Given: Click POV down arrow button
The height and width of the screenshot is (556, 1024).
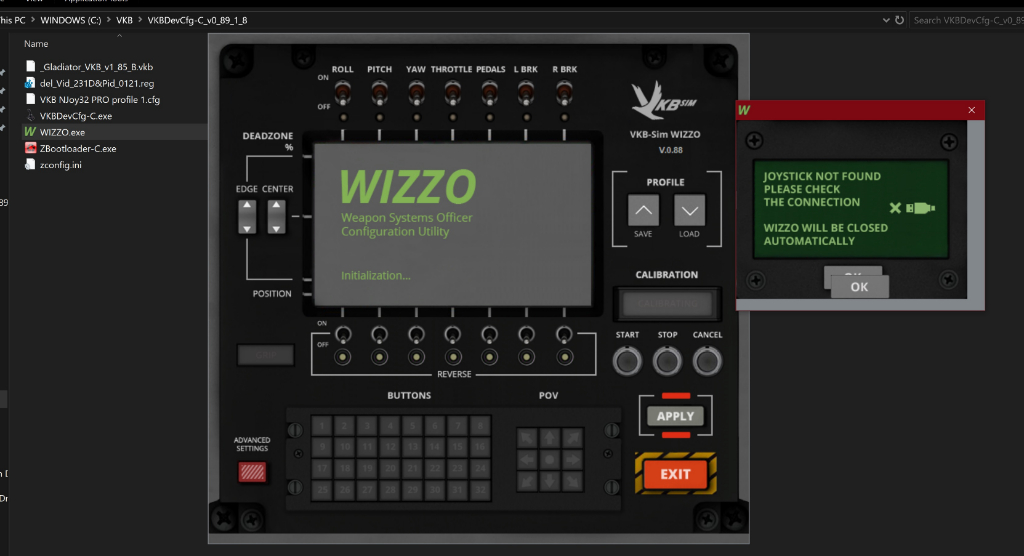Looking at the screenshot, I should (549, 482).
